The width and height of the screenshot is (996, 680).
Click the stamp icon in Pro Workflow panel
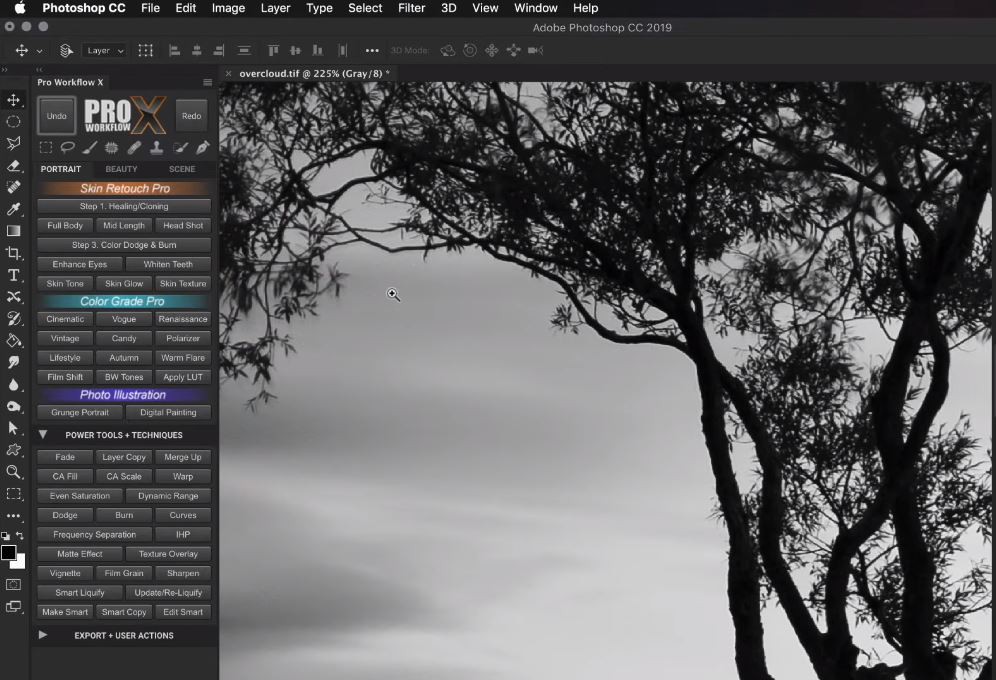click(x=157, y=147)
